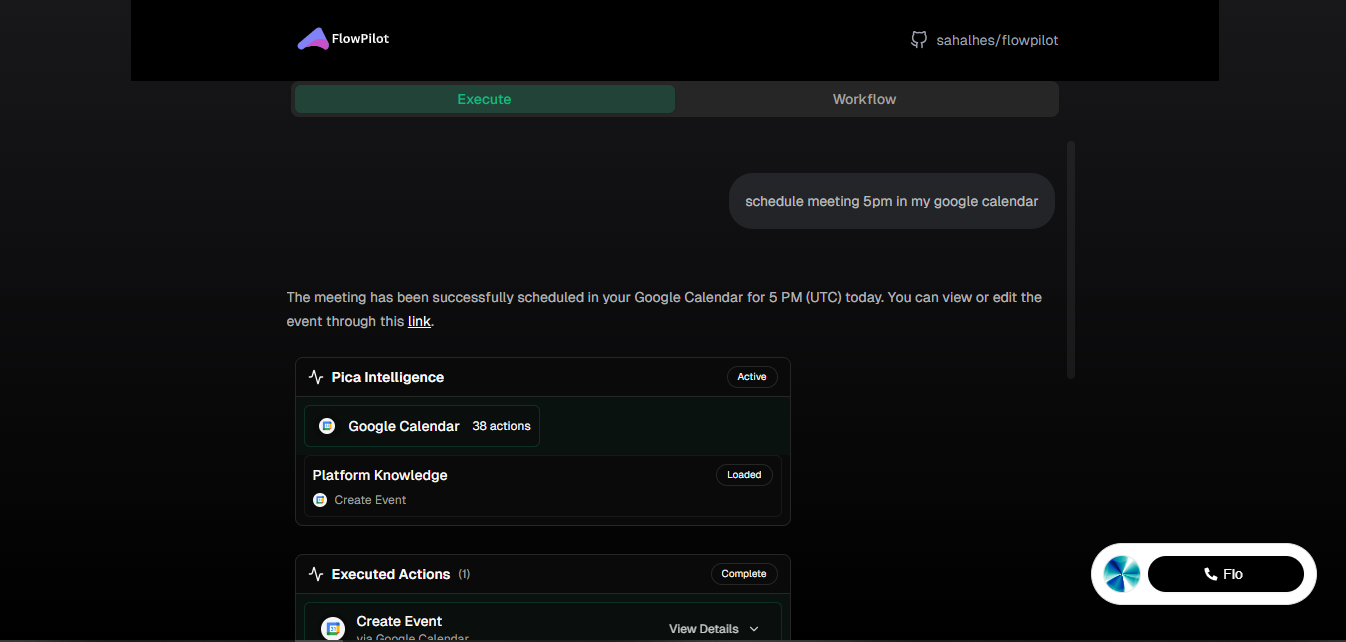This screenshot has height=642, width=1346.
Task: Click the phone icon on Flo button
Action: 1211,574
